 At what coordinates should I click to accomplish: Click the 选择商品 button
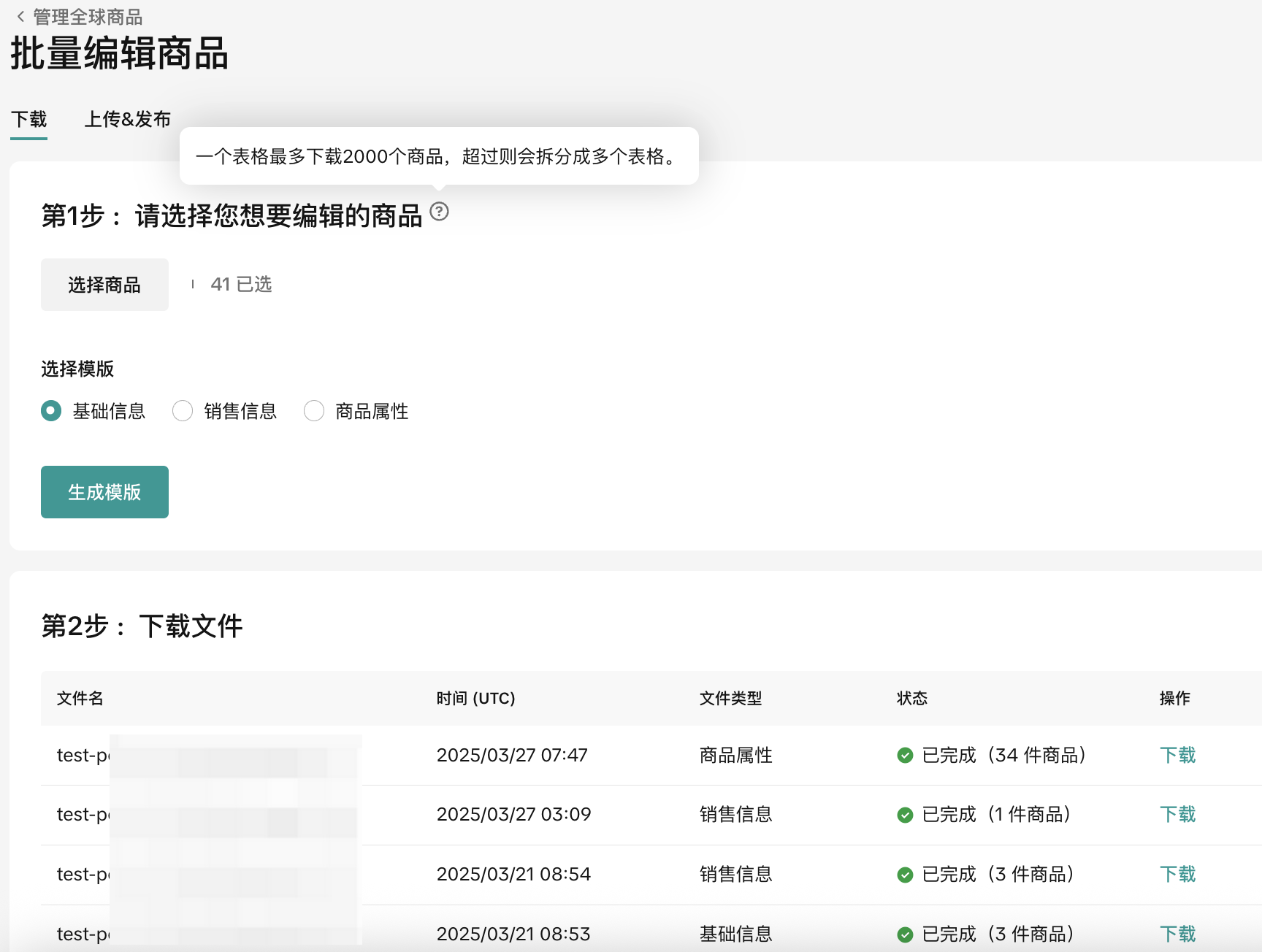tap(104, 285)
